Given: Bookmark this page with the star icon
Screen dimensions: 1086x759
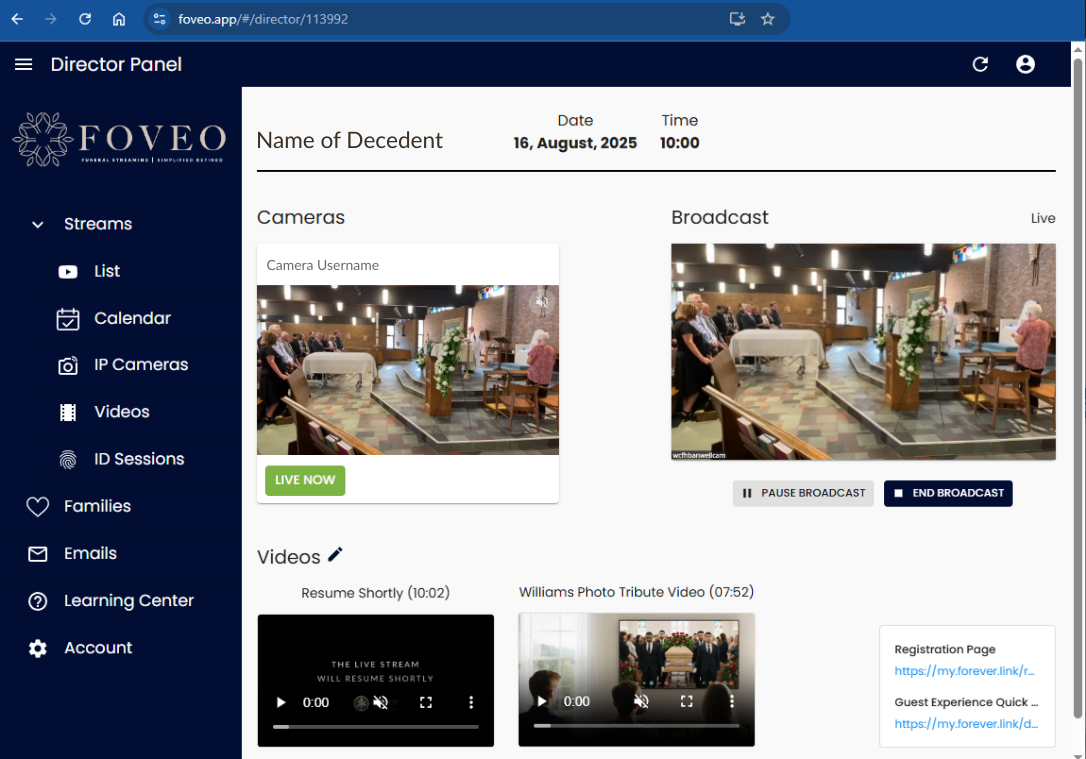Looking at the screenshot, I should [x=767, y=19].
